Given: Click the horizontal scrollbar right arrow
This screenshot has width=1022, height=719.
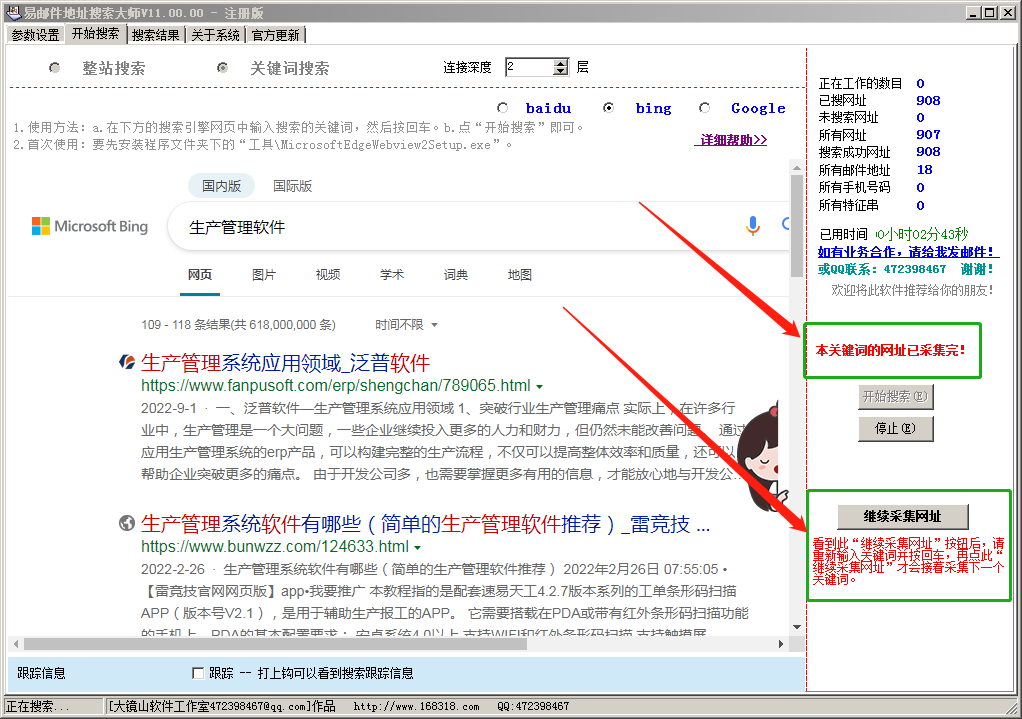Looking at the screenshot, I should 781,644.
